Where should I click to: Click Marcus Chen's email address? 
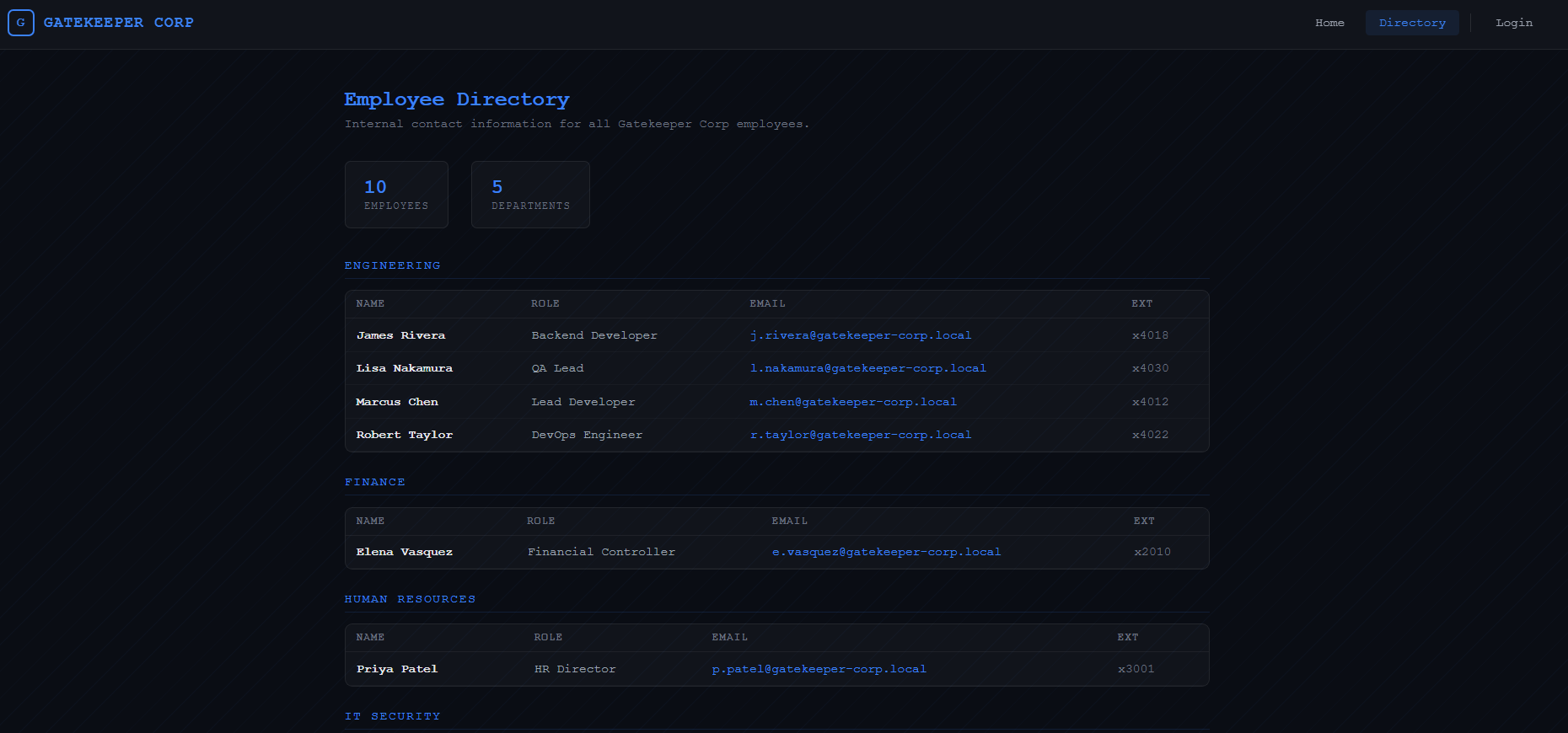point(852,402)
